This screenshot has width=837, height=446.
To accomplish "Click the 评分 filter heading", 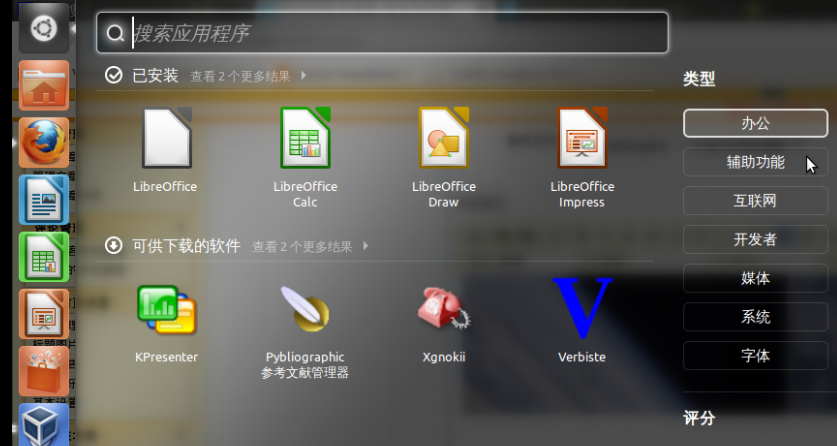I will [x=699, y=418].
